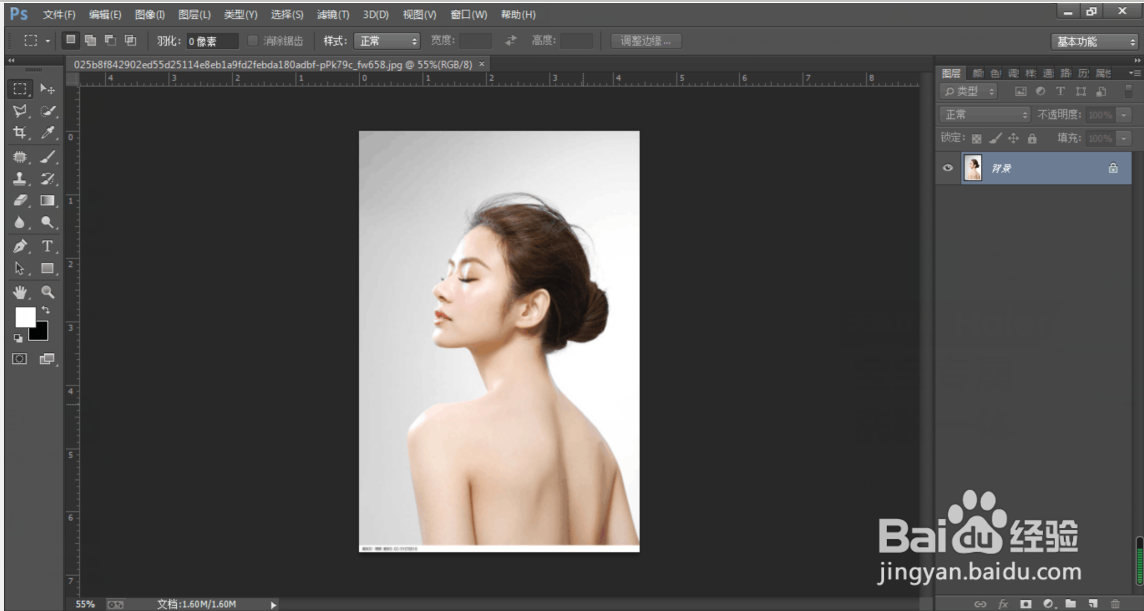The height and width of the screenshot is (611, 1144).
Task: Open the layer blend mode 正常 dropdown
Action: tap(985, 115)
